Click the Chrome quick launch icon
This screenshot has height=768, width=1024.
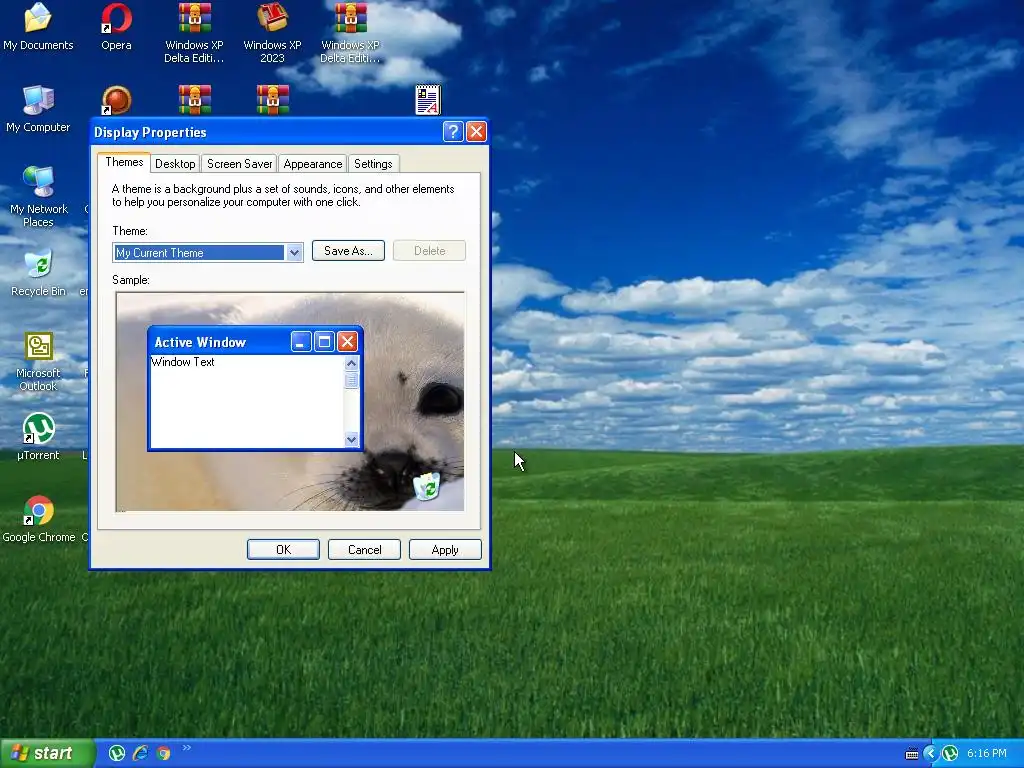click(163, 753)
